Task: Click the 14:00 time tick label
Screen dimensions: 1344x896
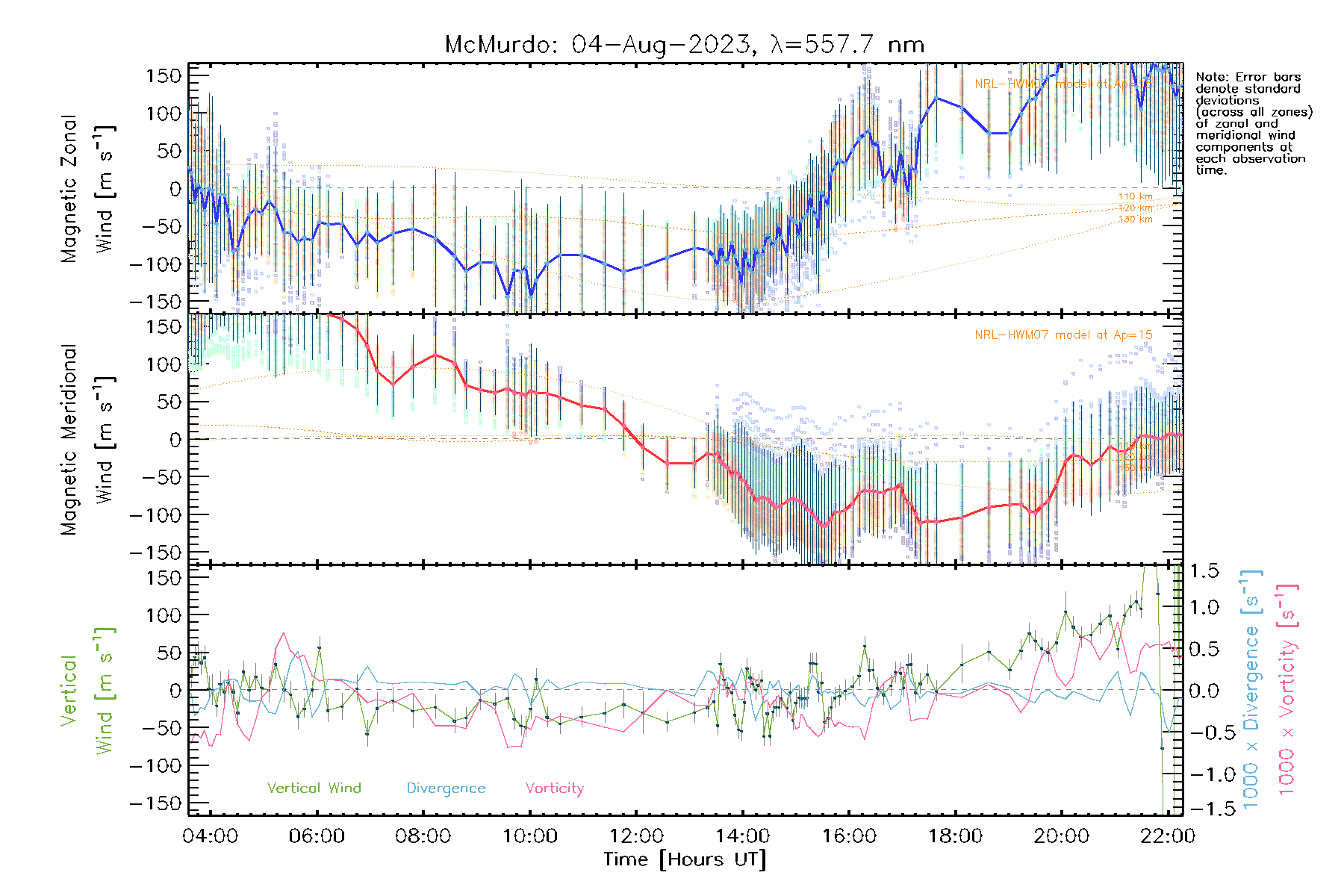Action: point(742,836)
